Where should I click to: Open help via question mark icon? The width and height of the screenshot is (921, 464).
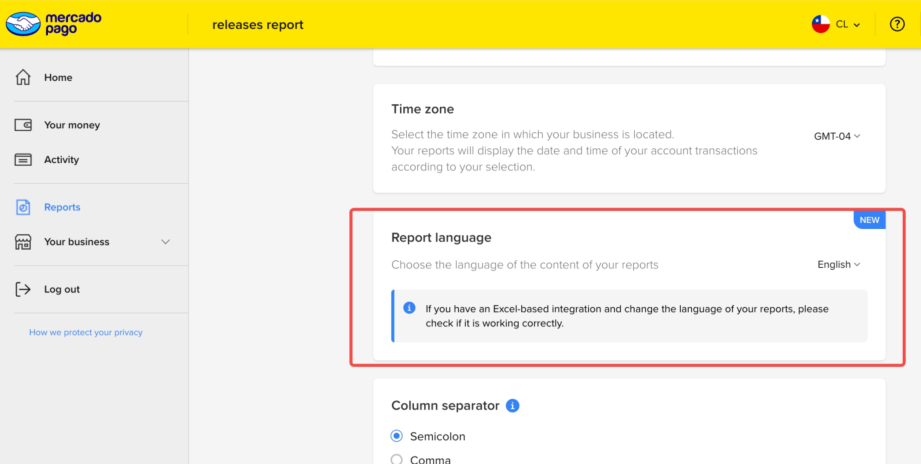[896, 24]
